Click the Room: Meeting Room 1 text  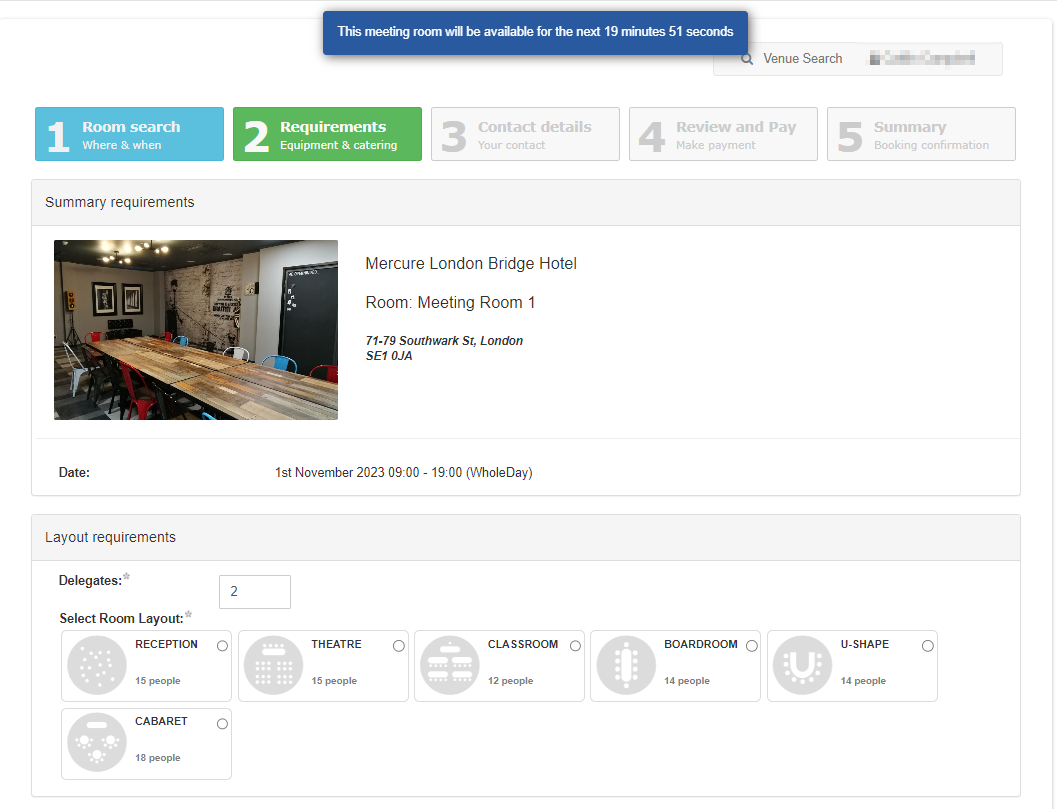(450, 303)
